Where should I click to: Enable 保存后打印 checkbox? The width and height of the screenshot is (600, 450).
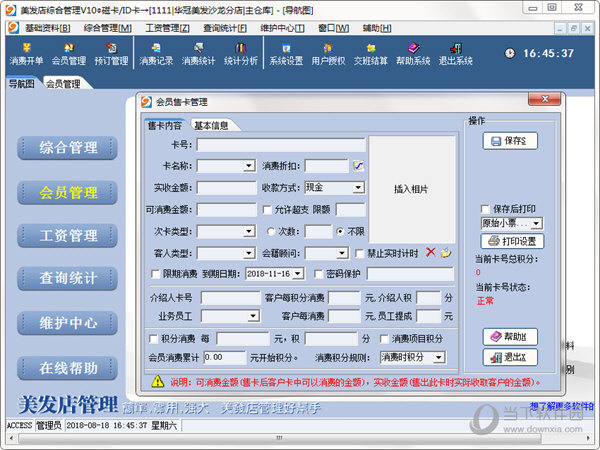[485, 209]
